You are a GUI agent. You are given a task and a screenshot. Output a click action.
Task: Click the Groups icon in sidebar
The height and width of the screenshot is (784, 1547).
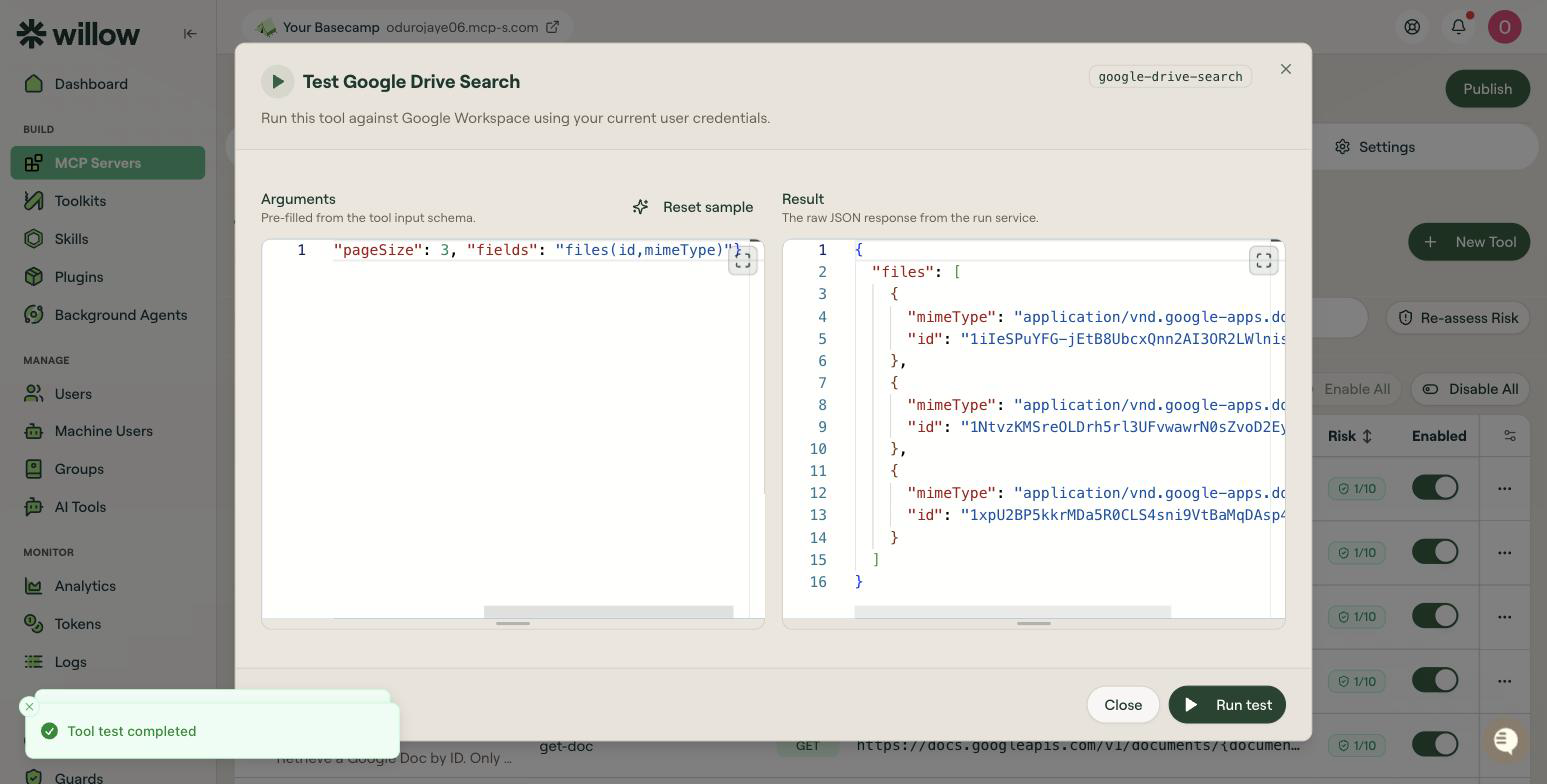34,469
